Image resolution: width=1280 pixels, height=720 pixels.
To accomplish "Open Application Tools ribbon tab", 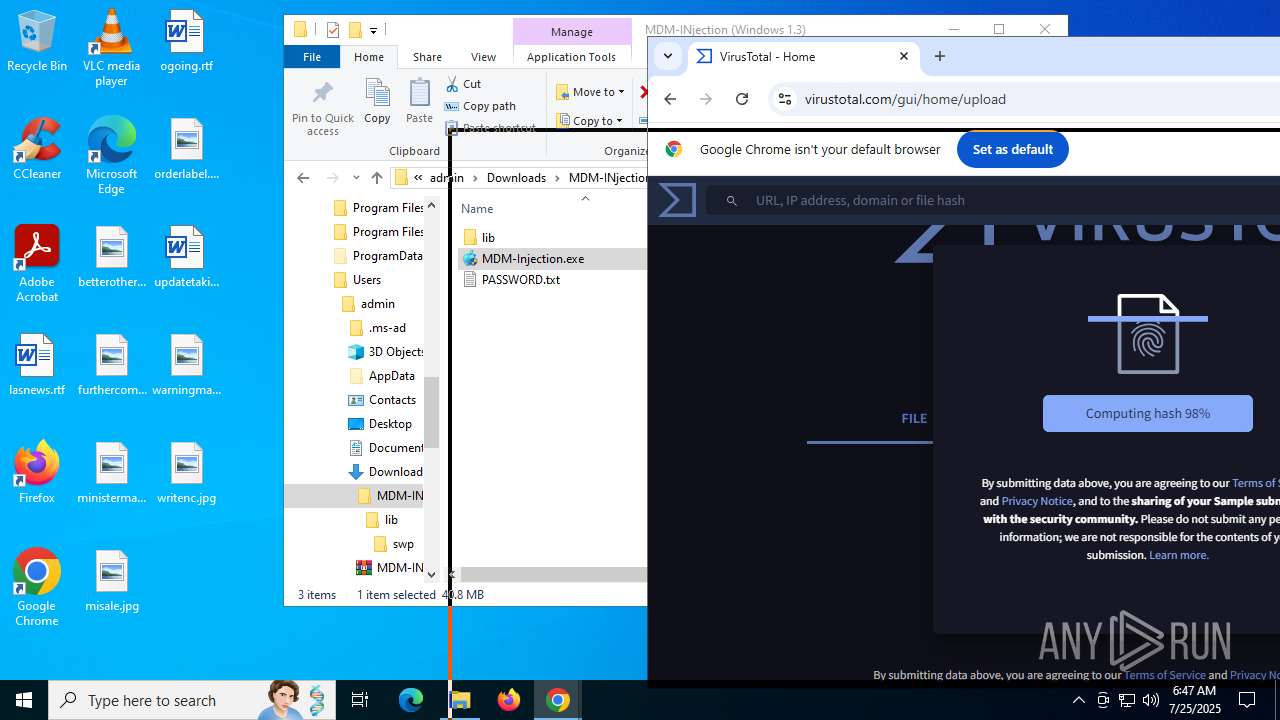I will click(x=571, y=57).
